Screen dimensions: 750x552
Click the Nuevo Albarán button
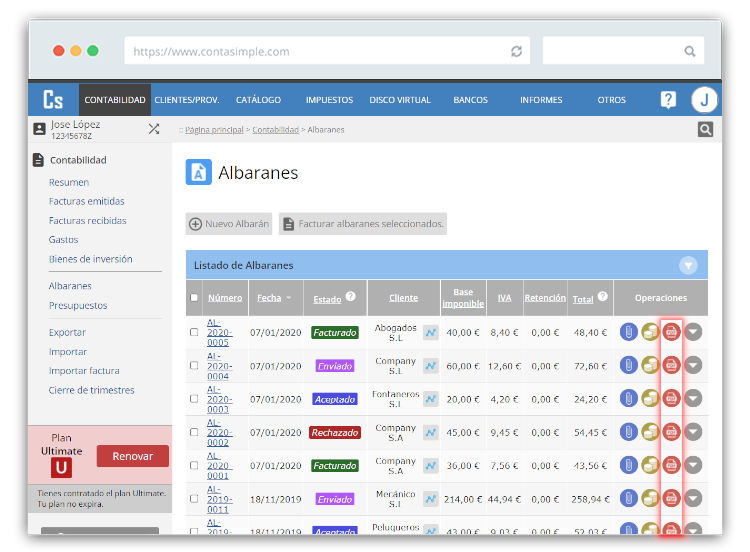[229, 223]
